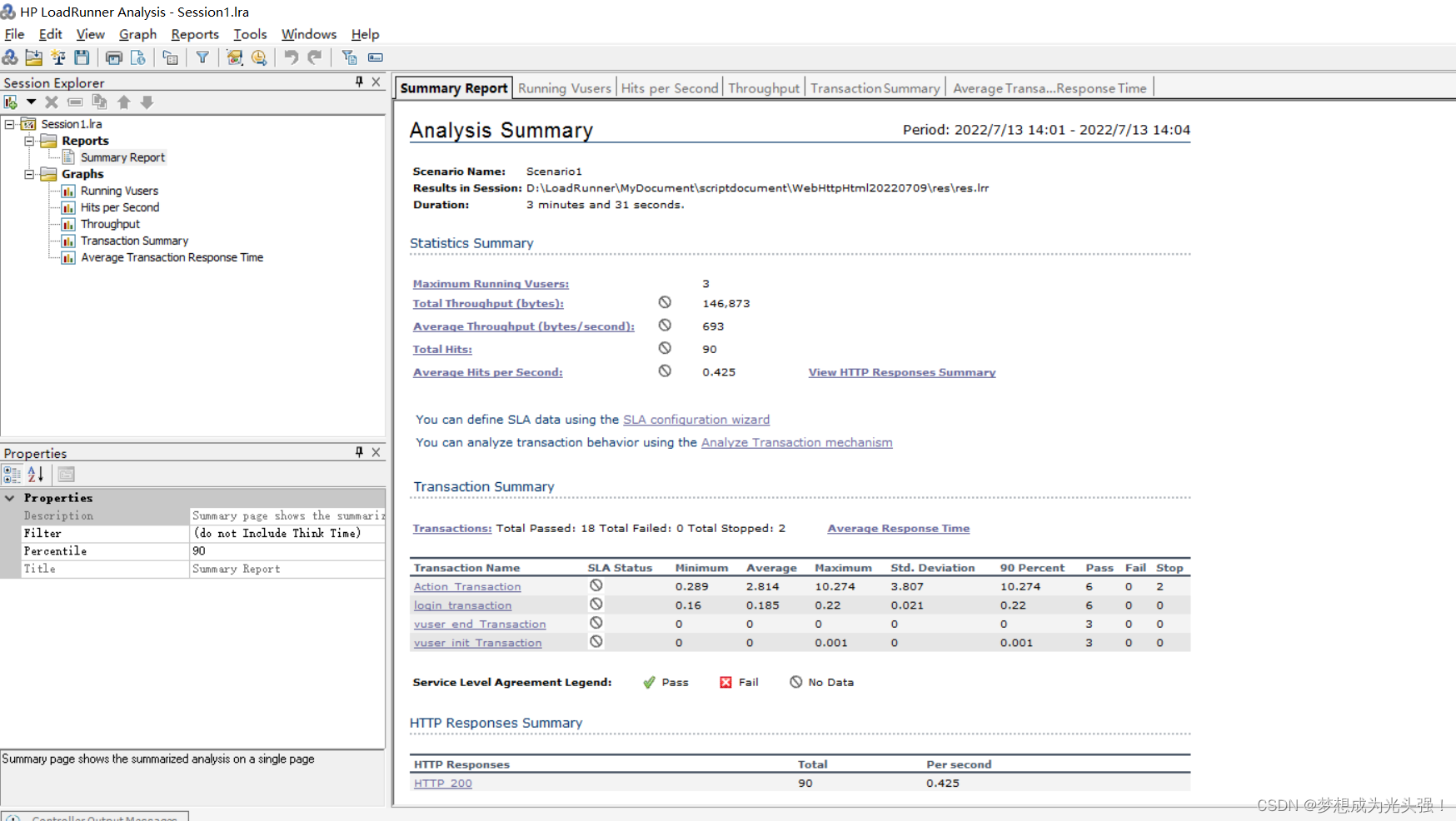Image resolution: width=1456 pixels, height=821 pixels.
Task: Click the vuser_init_Transaction link
Action: 477,643
